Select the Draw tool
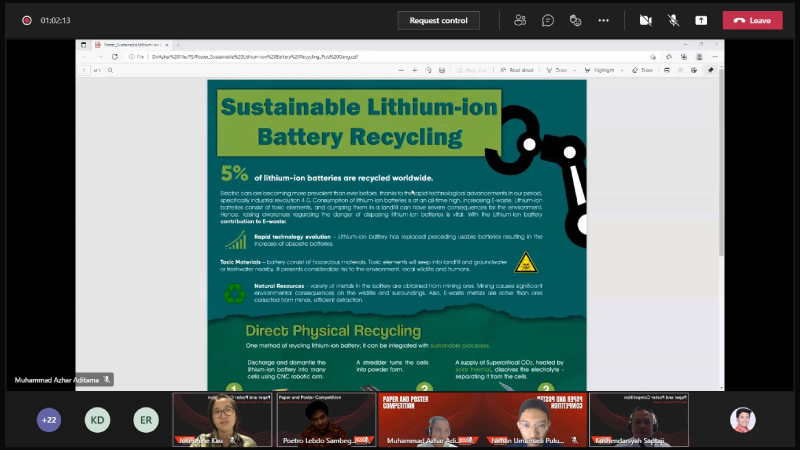The image size is (800, 450). [557, 70]
